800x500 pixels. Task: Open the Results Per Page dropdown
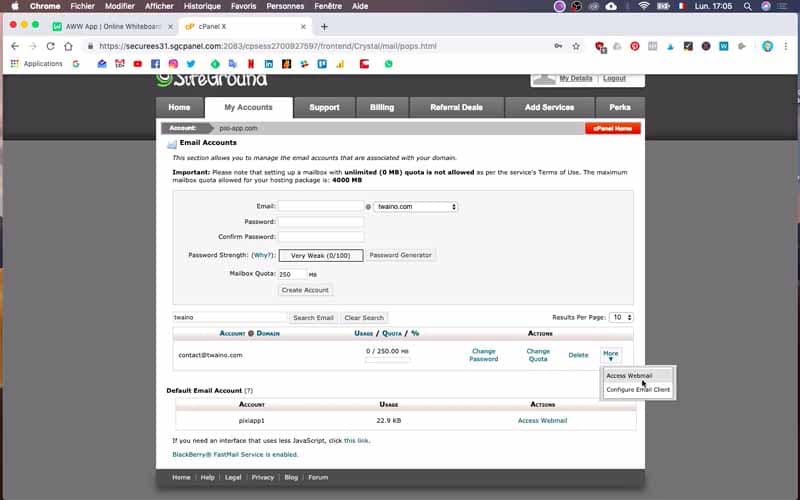[621, 317]
